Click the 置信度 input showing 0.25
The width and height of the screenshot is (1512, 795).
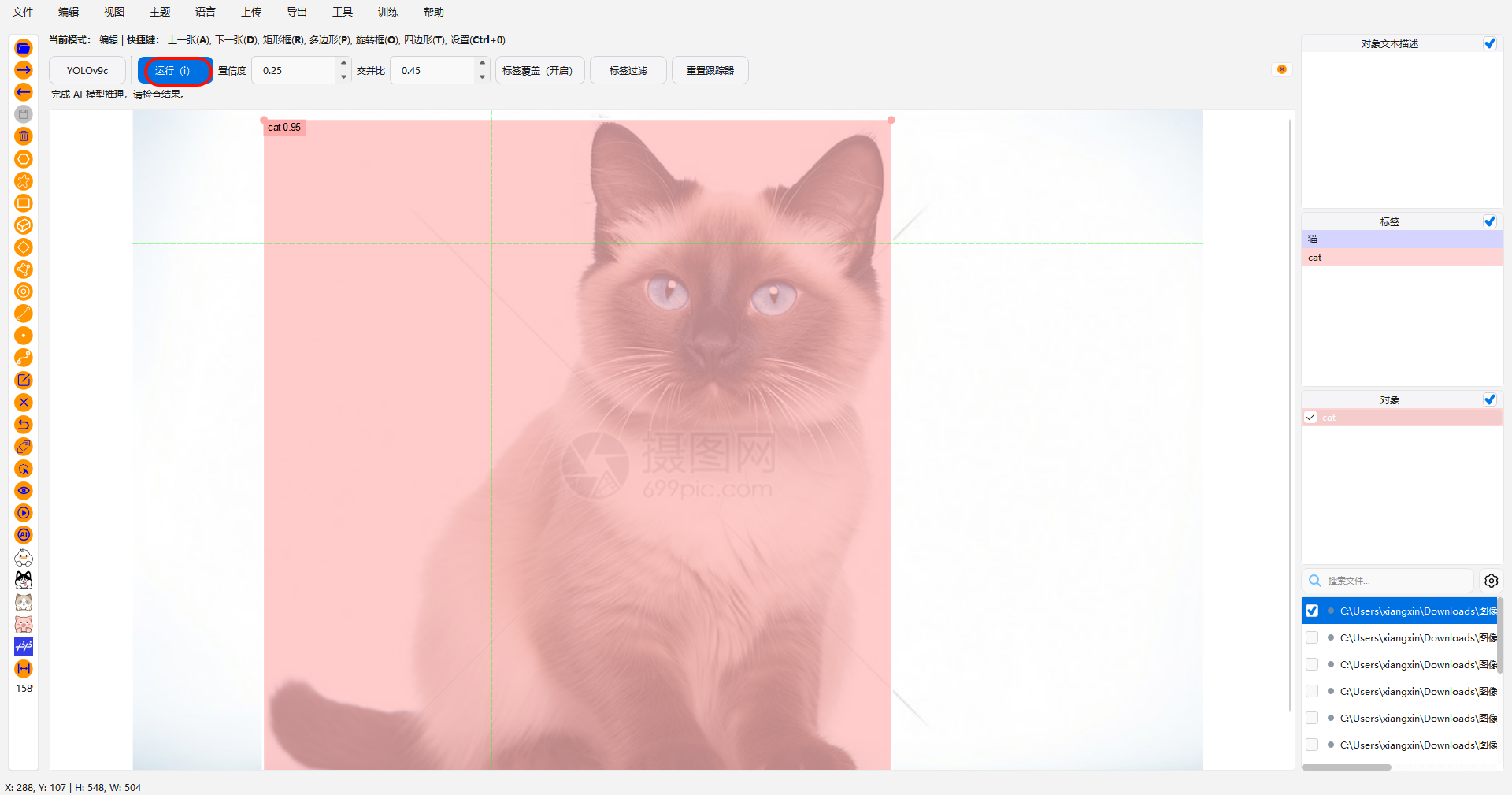(x=295, y=70)
